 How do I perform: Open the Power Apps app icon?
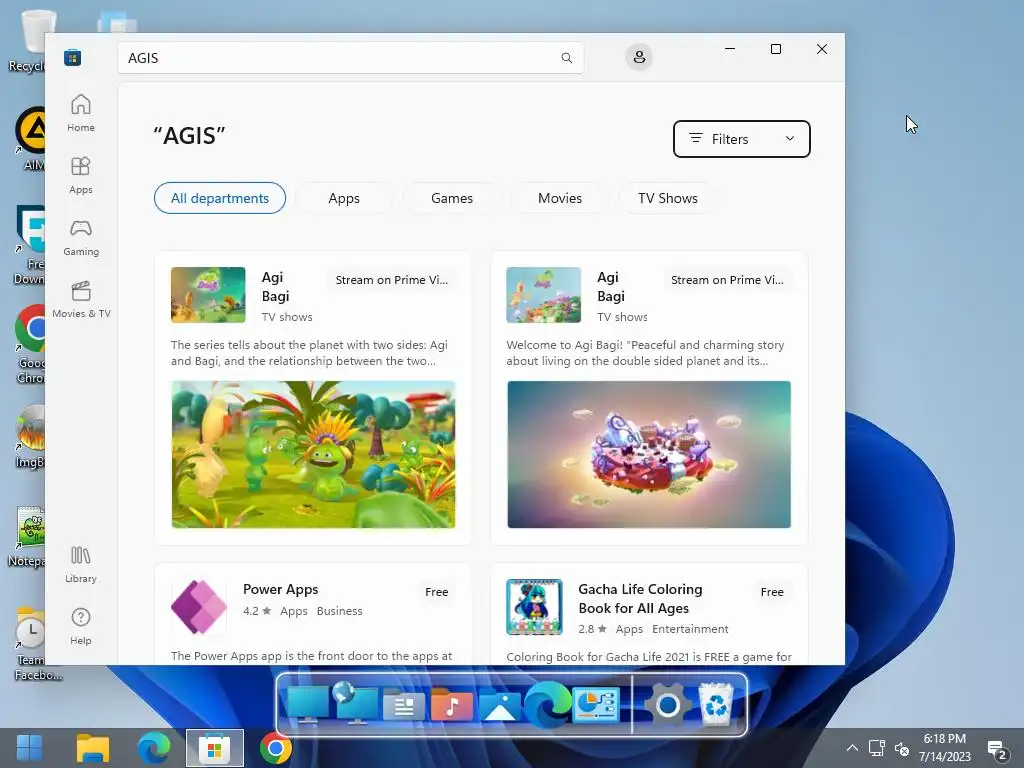pyautogui.click(x=199, y=607)
